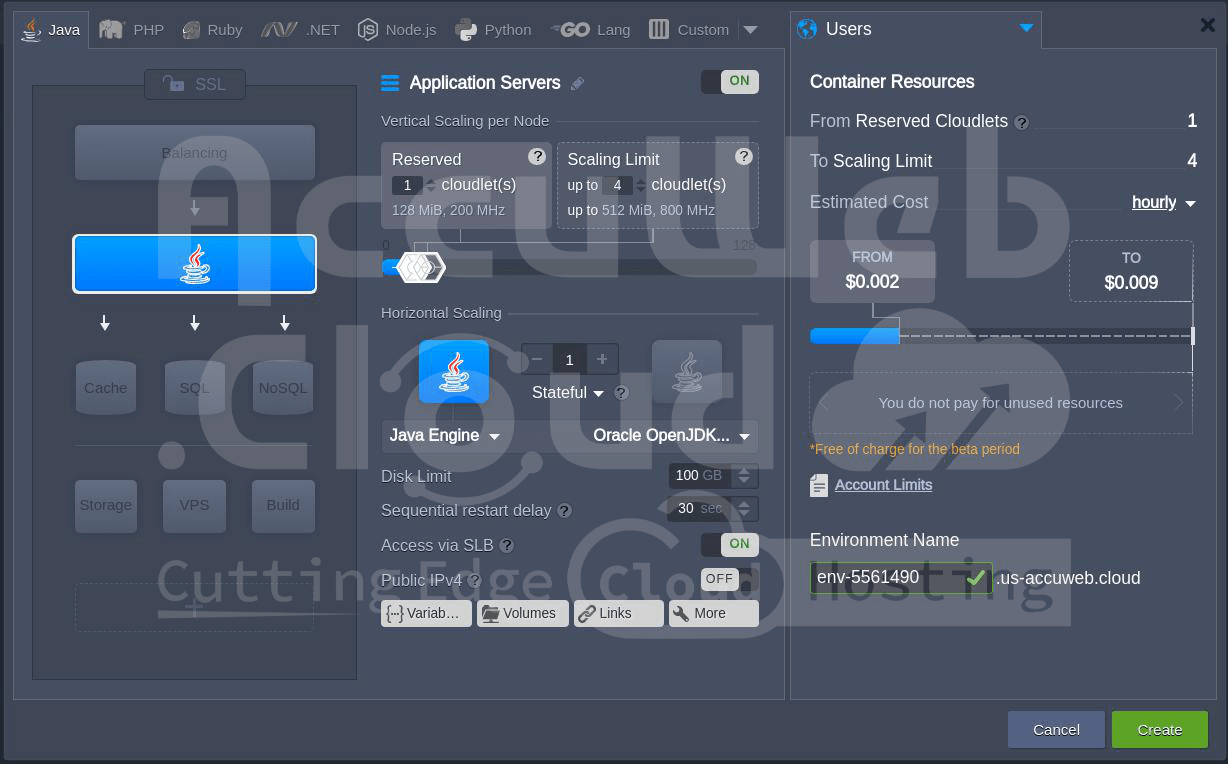This screenshot has width=1228, height=764.
Task: Open the Java Engine dropdown
Action: pyautogui.click(x=445, y=436)
